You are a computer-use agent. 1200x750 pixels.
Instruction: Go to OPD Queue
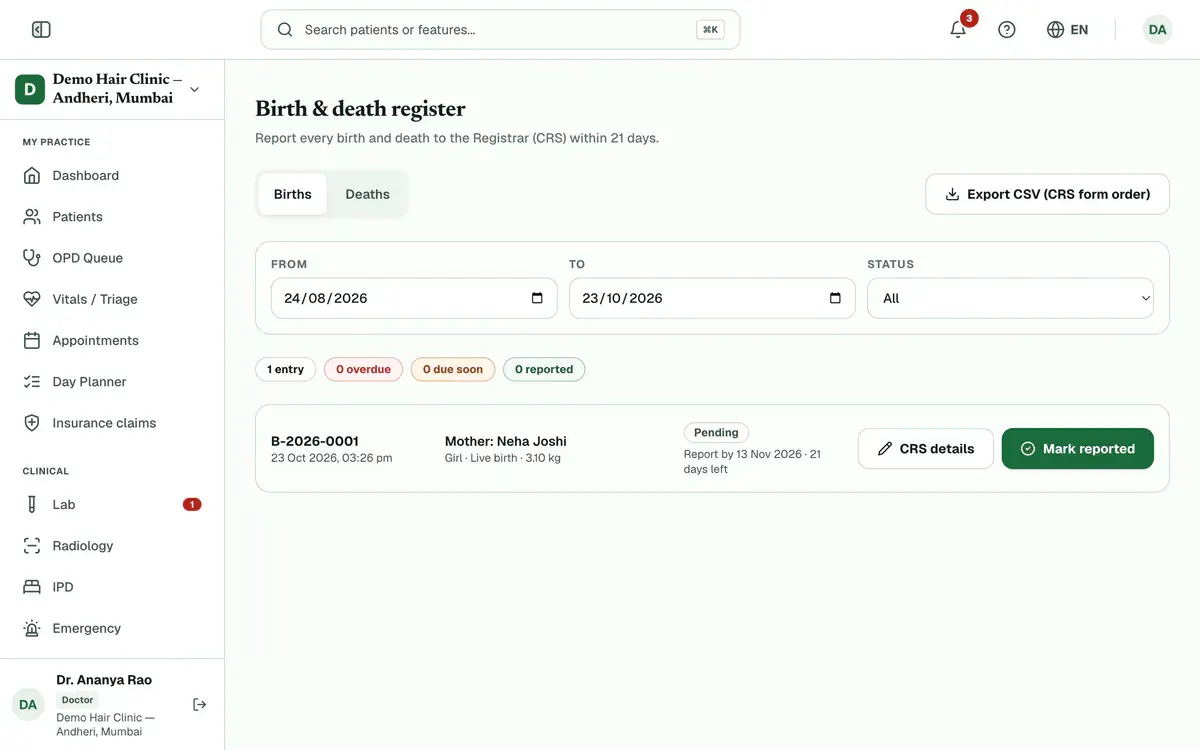[112, 258]
